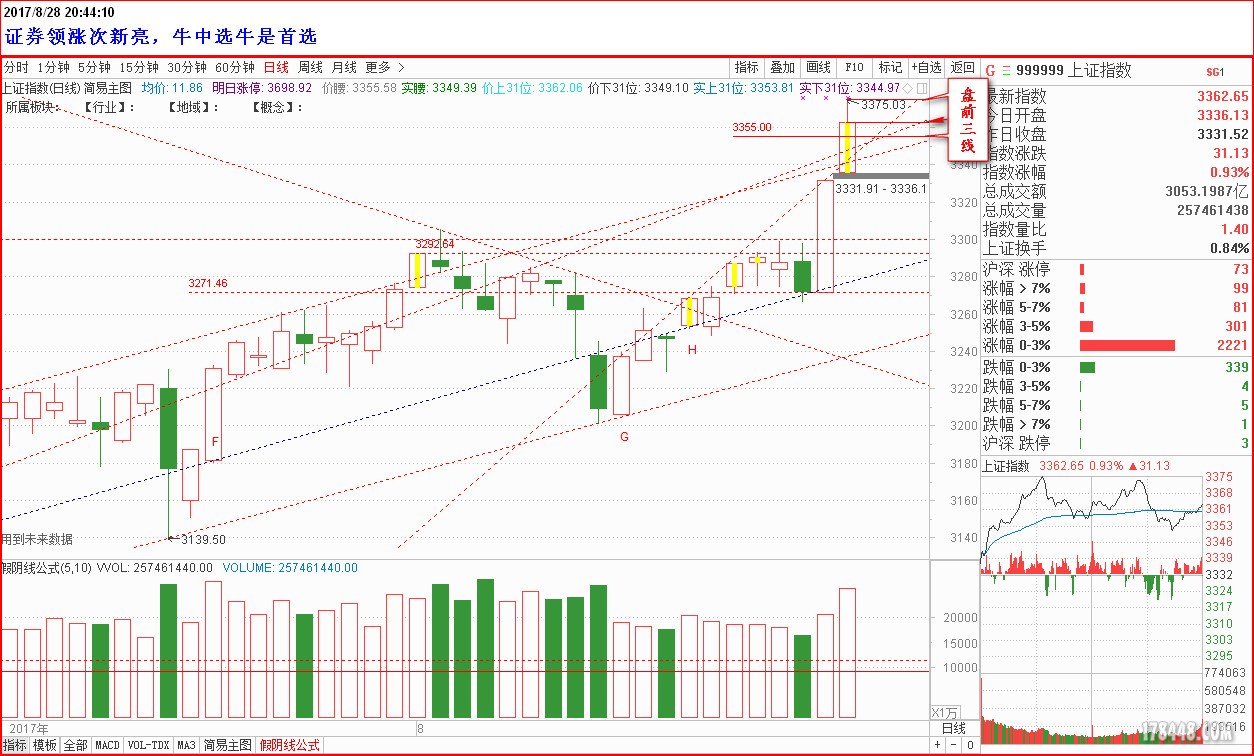The height and width of the screenshot is (756, 1254).
Task: Switch to the MACD indicator tab
Action: [x=107, y=746]
